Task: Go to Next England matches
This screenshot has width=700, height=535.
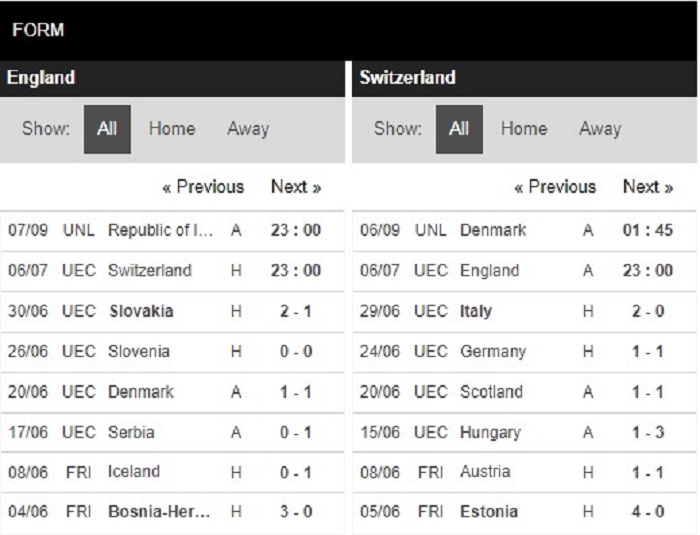Action: (296, 187)
